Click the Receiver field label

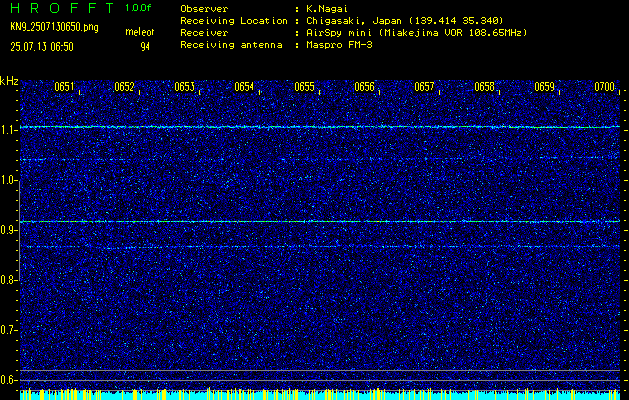tap(204, 33)
